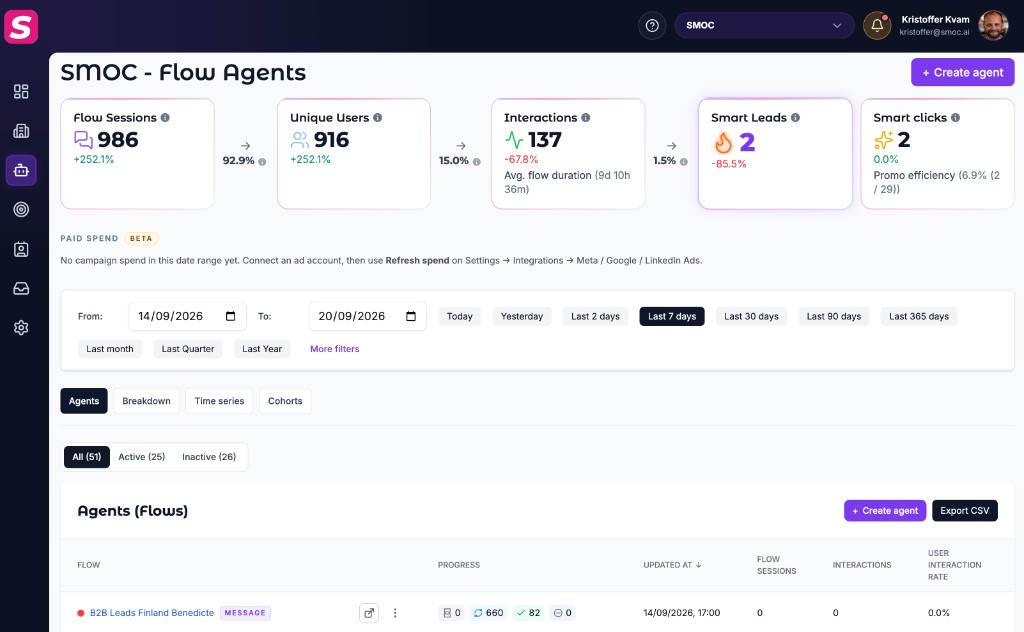Select Last 2 days range
This screenshot has width=1024, height=632.
[596, 316]
